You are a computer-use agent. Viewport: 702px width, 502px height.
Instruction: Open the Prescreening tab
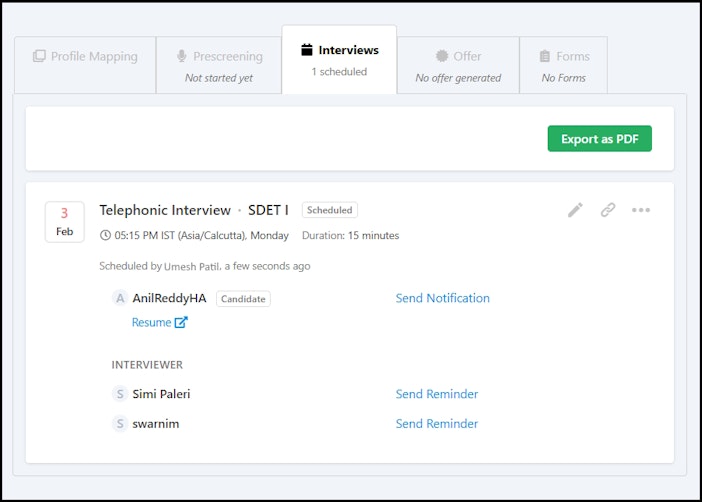[219, 65]
